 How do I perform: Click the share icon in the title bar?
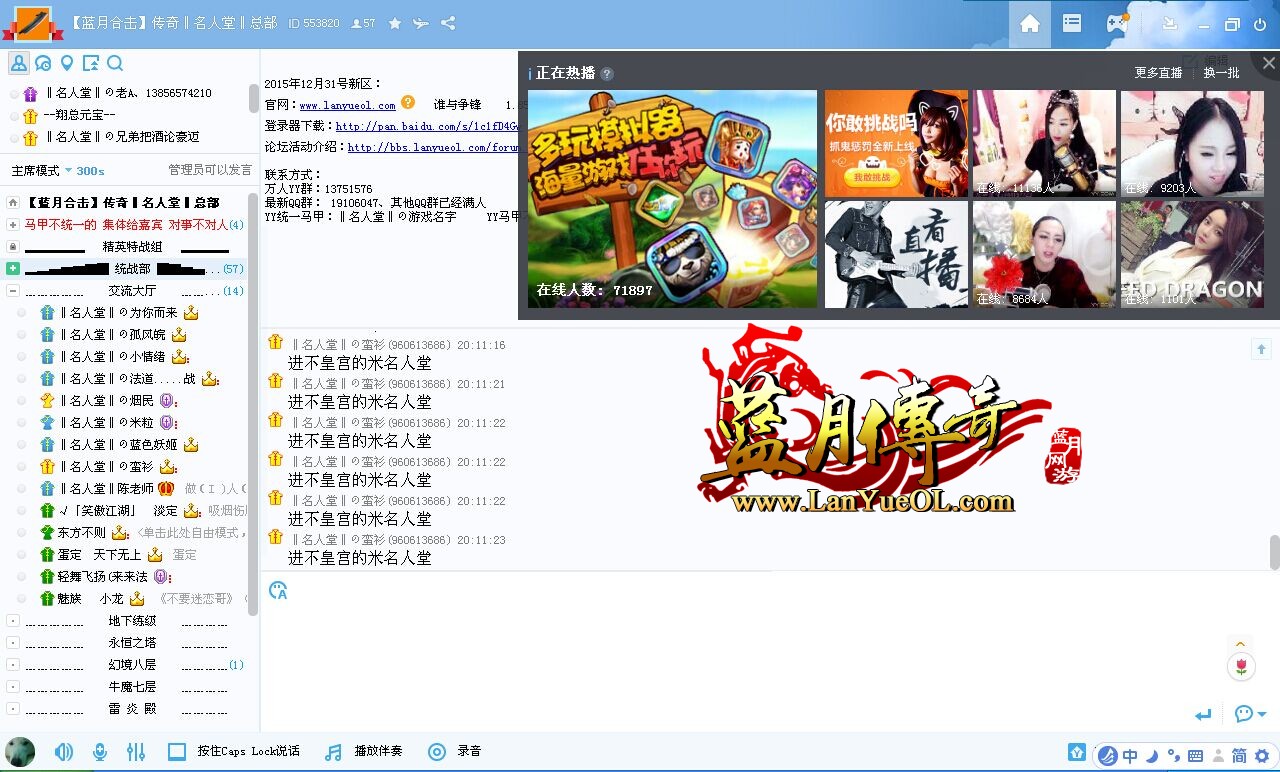click(448, 23)
